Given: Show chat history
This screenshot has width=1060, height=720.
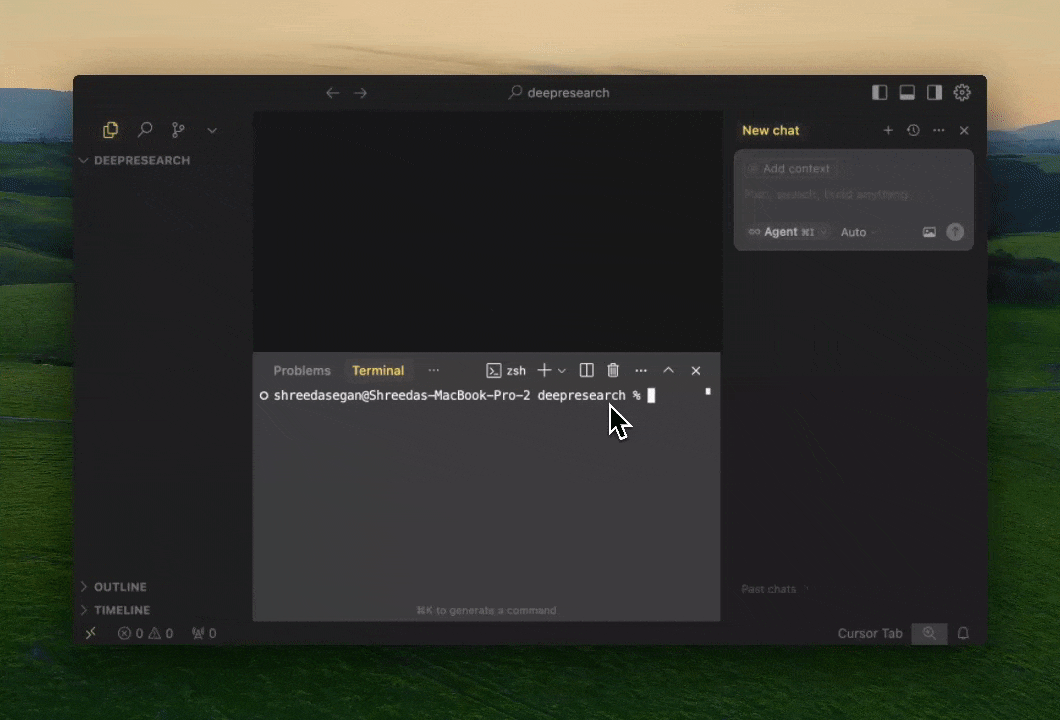Looking at the screenshot, I should click(913, 130).
